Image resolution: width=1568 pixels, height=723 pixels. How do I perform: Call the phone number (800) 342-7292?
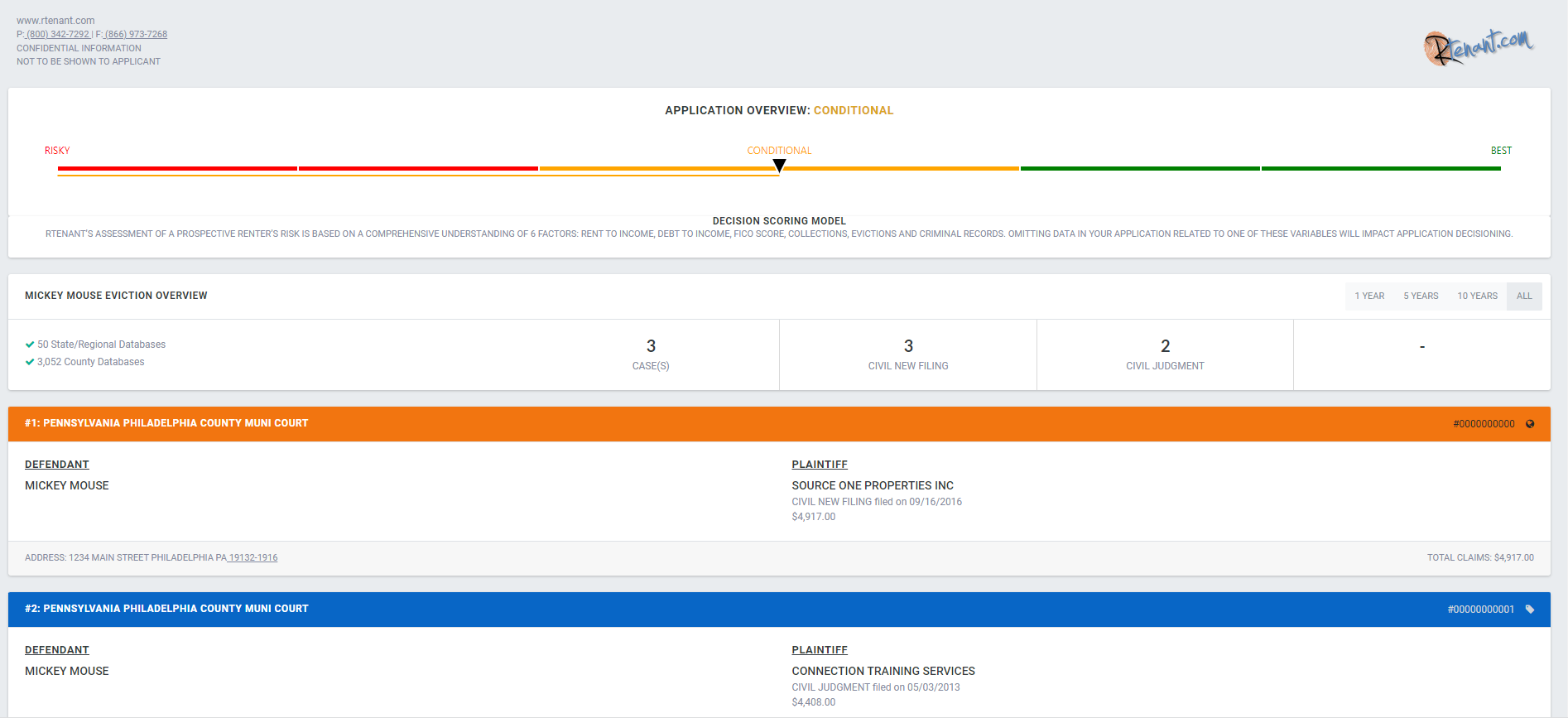point(58,35)
